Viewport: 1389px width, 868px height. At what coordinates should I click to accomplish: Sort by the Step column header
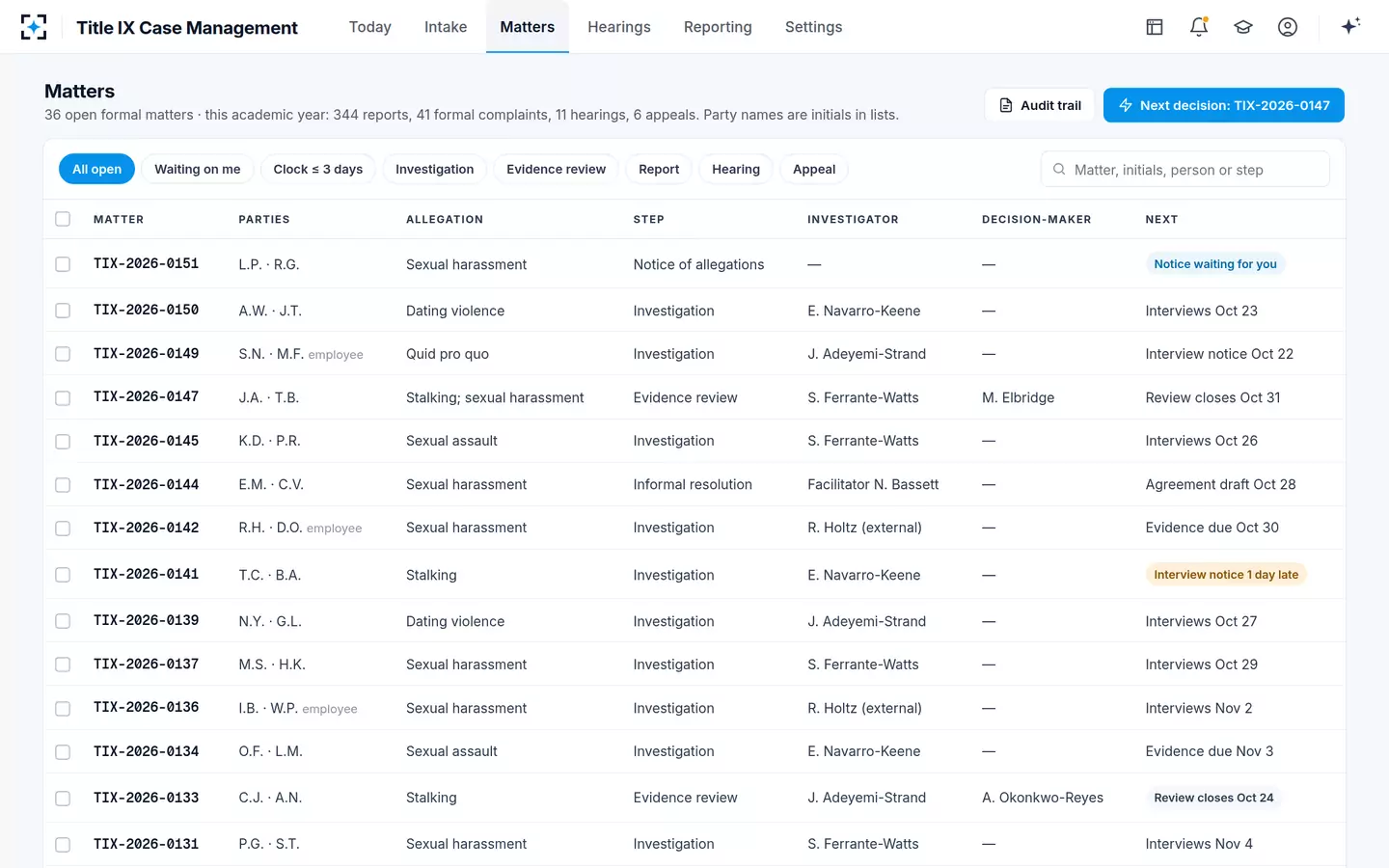[x=649, y=220]
